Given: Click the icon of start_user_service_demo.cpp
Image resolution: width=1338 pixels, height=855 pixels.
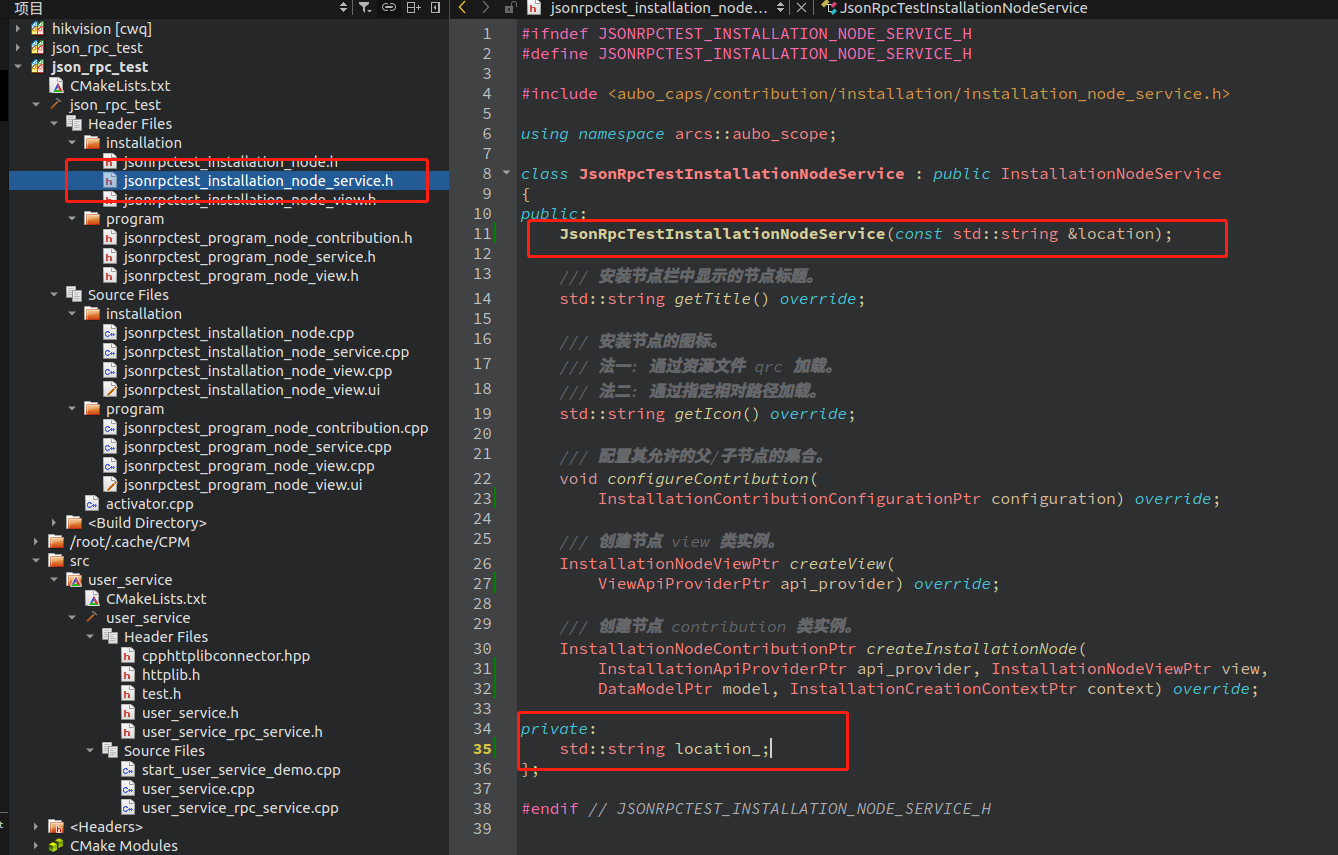Looking at the screenshot, I should click(x=128, y=770).
